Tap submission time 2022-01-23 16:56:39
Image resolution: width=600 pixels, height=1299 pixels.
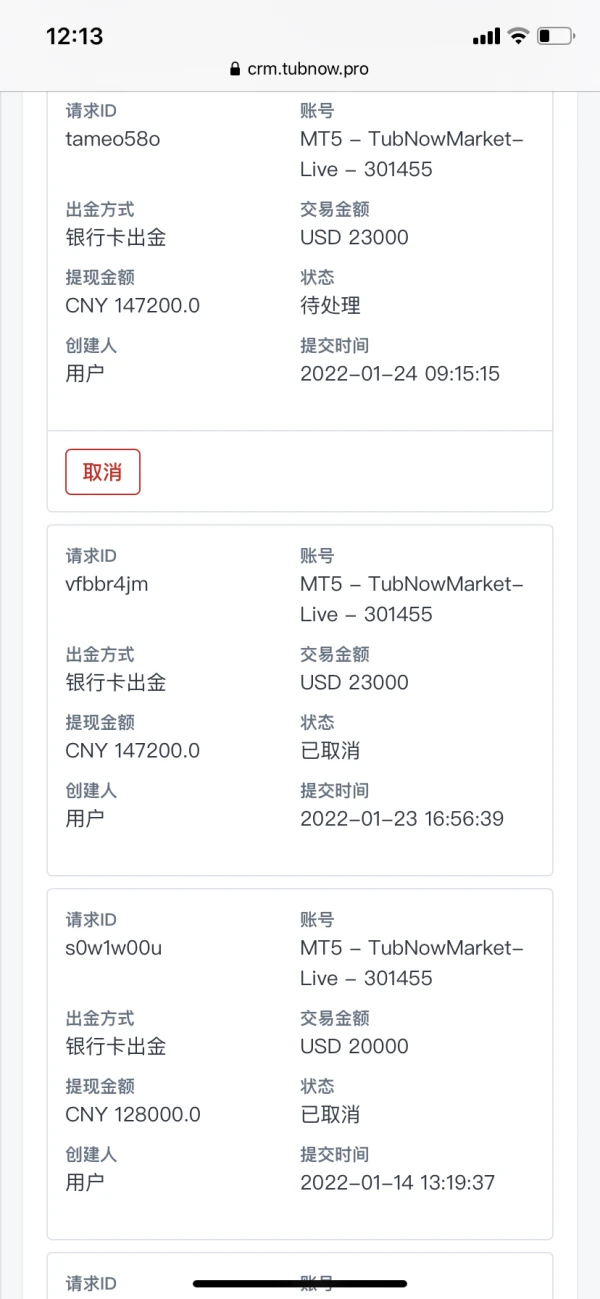coord(402,819)
